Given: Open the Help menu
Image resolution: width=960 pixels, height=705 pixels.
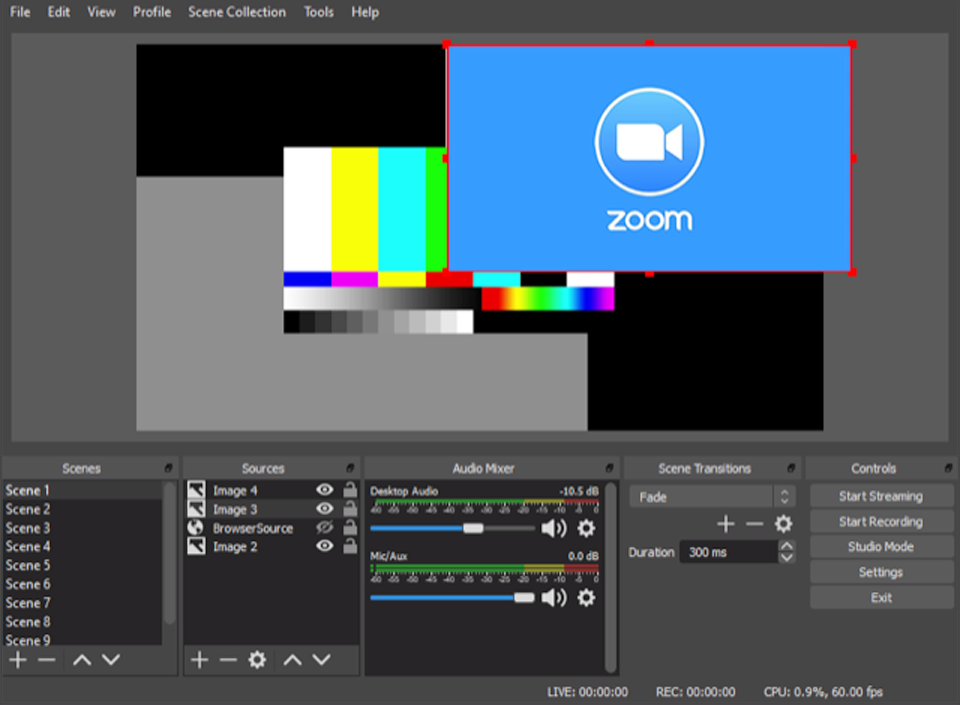Looking at the screenshot, I should (x=365, y=12).
